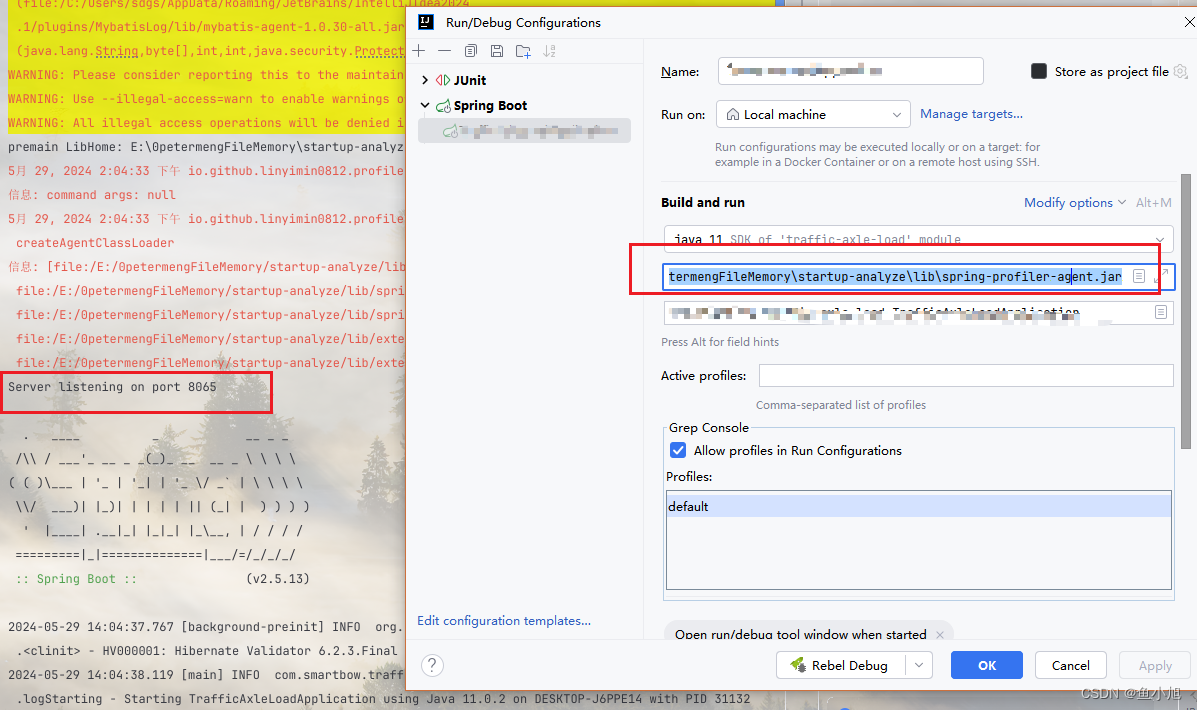Click the Starting TrafficAxleLoadApplication console line

[x=382, y=699]
